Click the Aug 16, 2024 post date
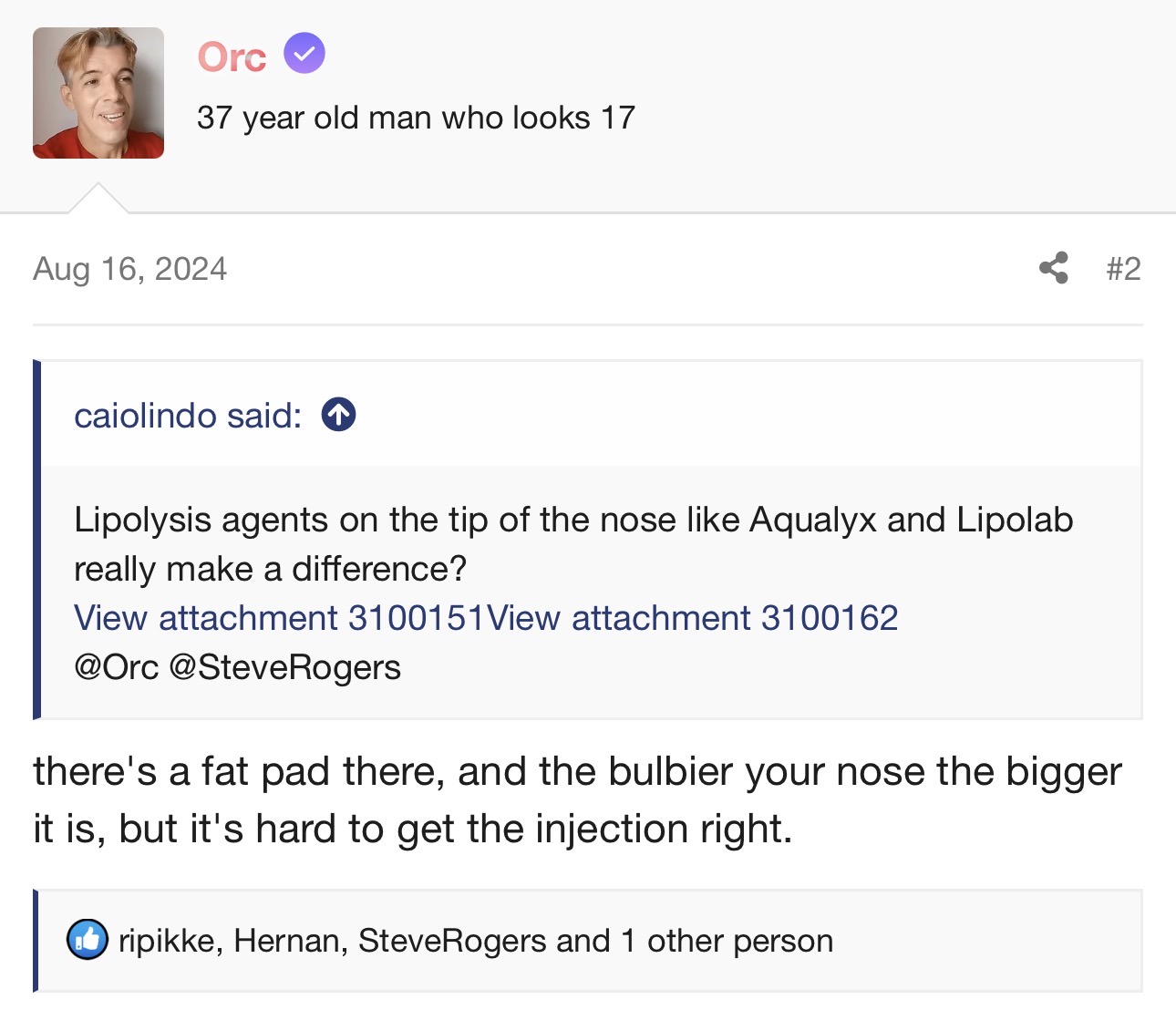 click(129, 269)
